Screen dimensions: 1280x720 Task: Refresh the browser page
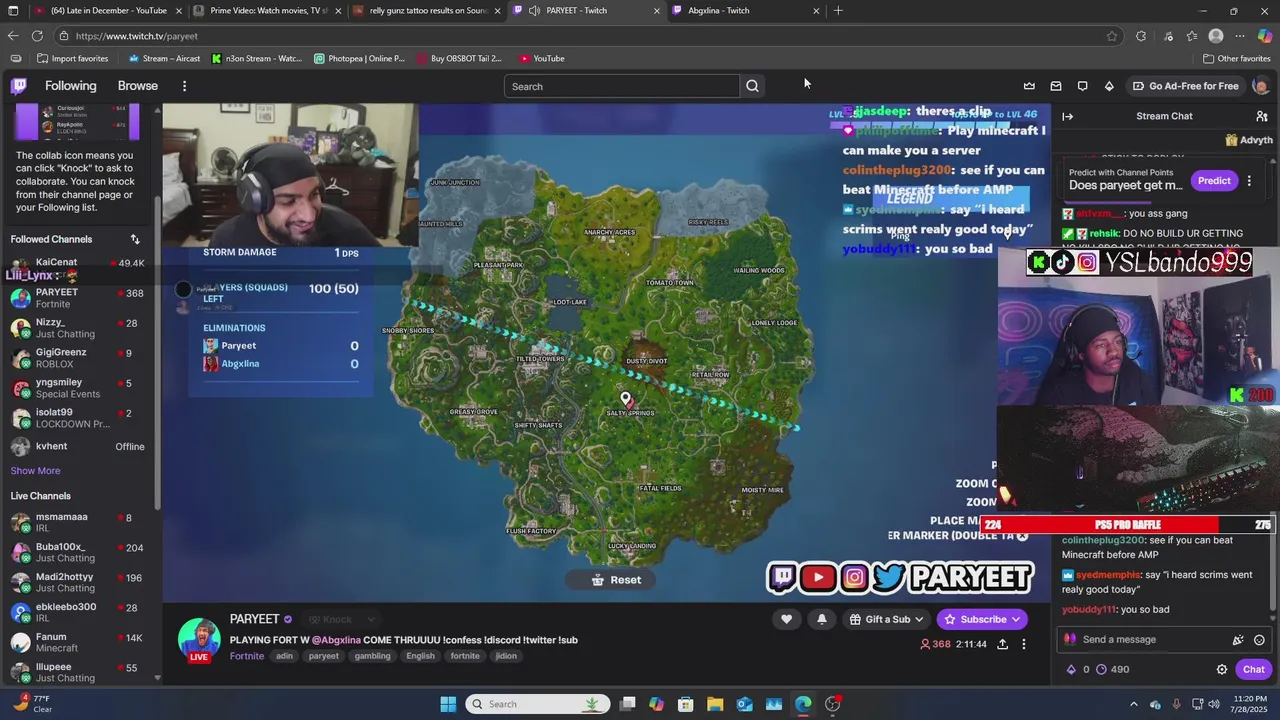[x=37, y=36]
